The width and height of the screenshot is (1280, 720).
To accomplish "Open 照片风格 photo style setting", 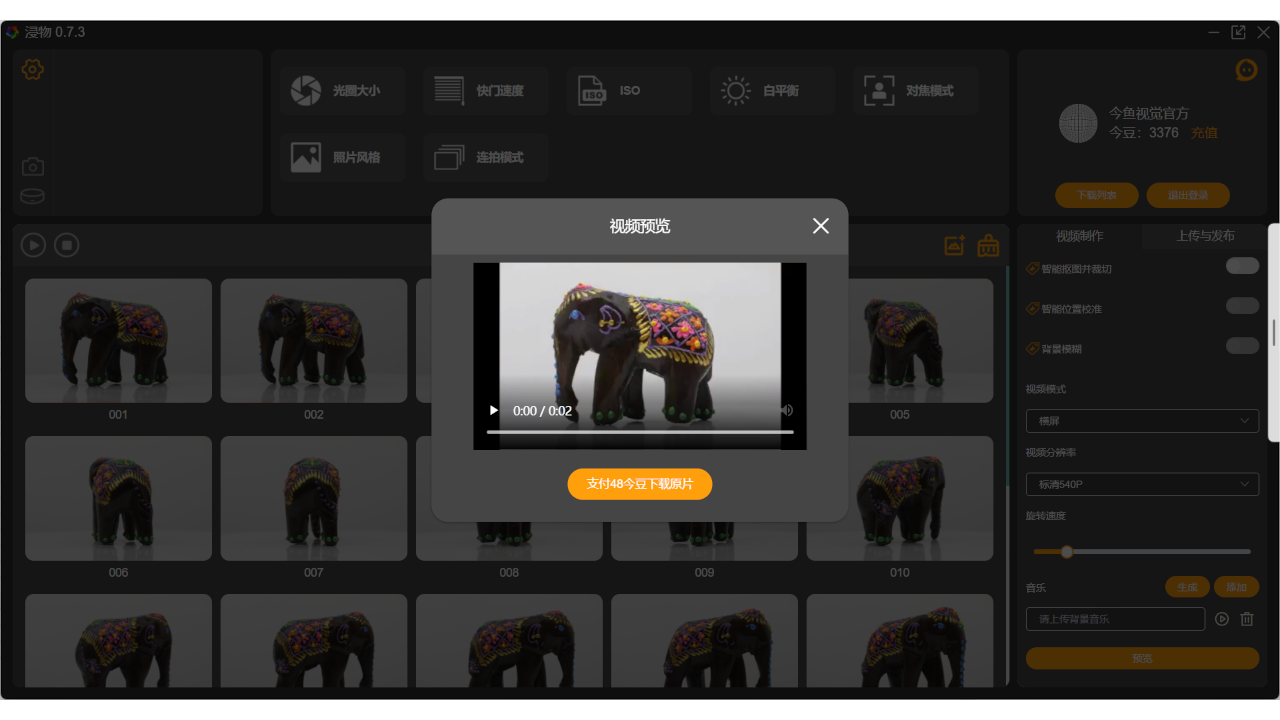I will (x=342, y=158).
